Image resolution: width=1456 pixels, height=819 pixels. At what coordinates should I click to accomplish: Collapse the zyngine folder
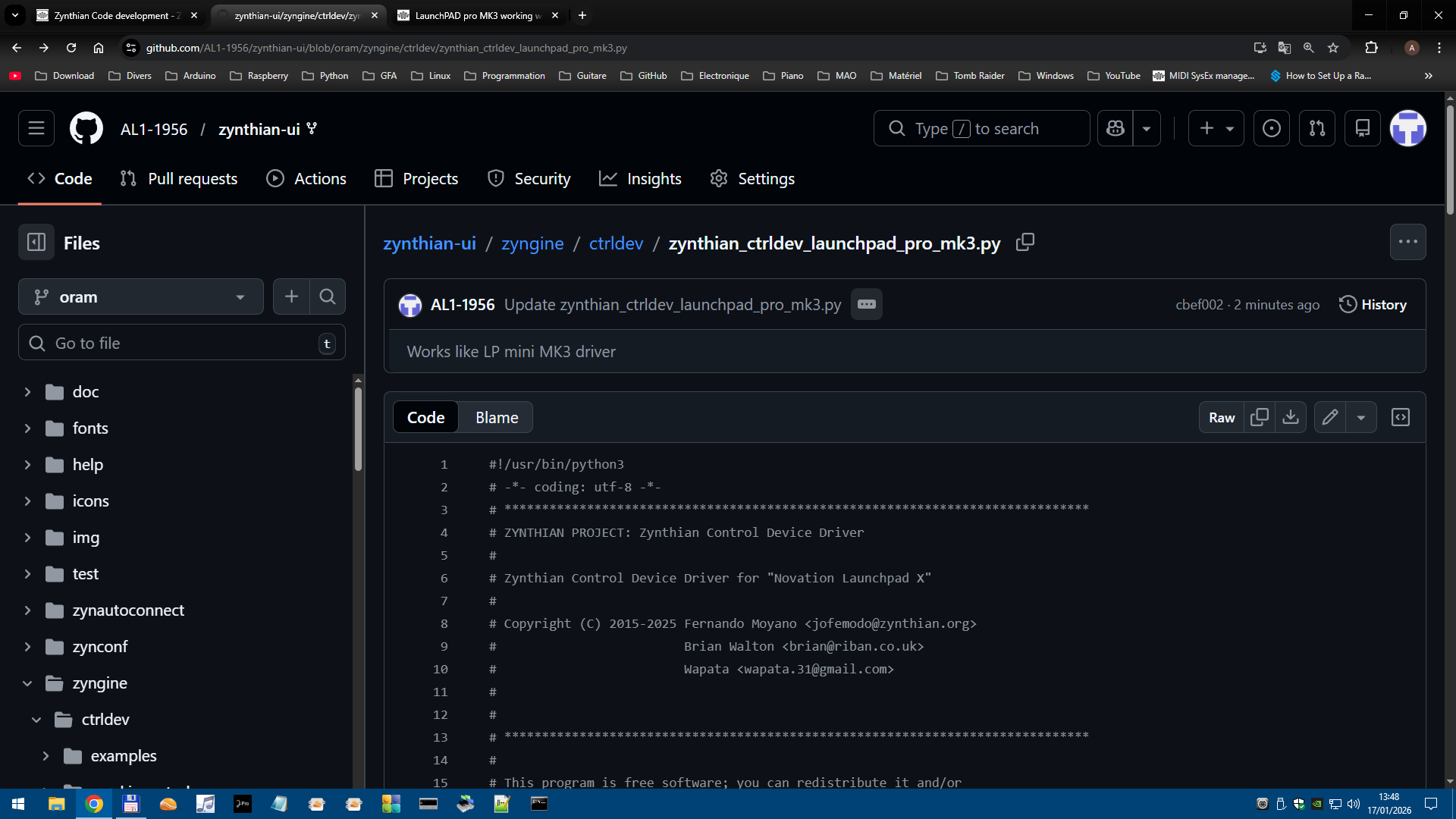pyautogui.click(x=27, y=683)
